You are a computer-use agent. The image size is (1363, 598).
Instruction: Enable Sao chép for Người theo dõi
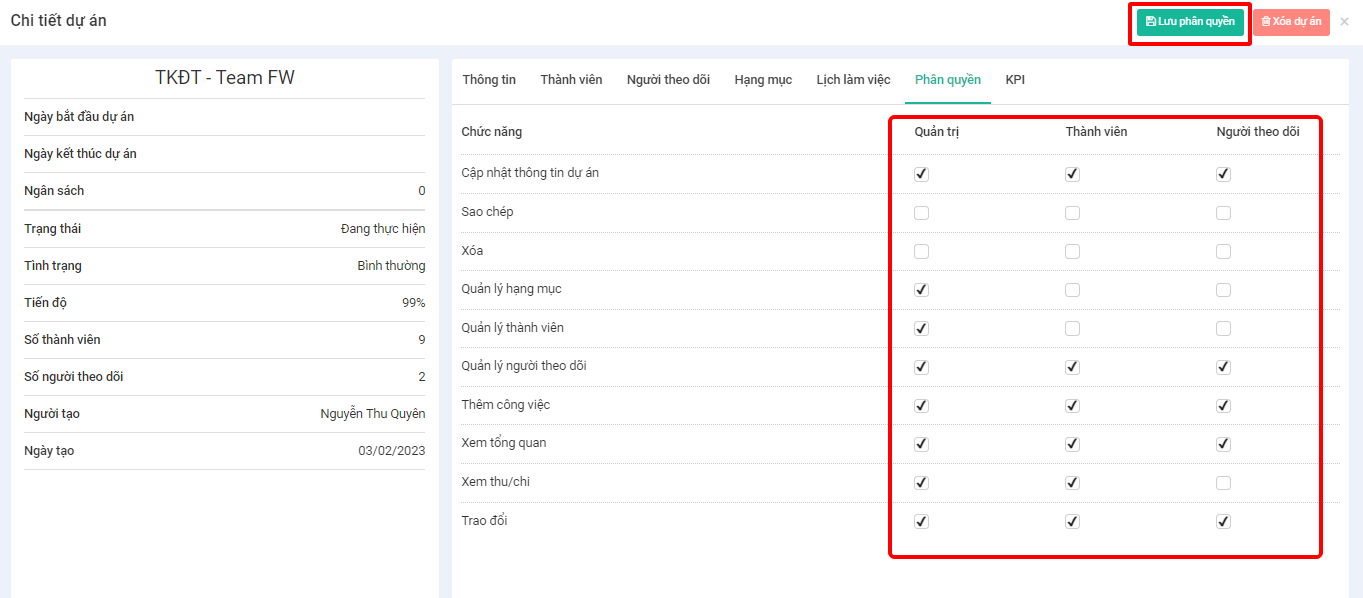1223,213
